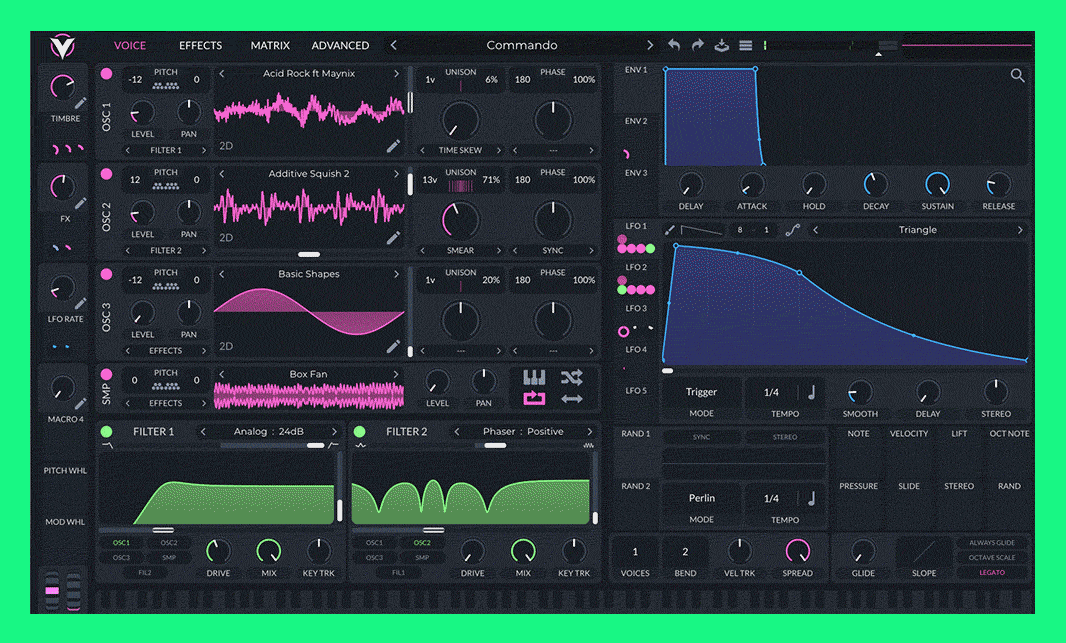Image resolution: width=1066 pixels, height=643 pixels.
Task: Open the hamburger menu icon beside the preset name
Action: pos(745,45)
